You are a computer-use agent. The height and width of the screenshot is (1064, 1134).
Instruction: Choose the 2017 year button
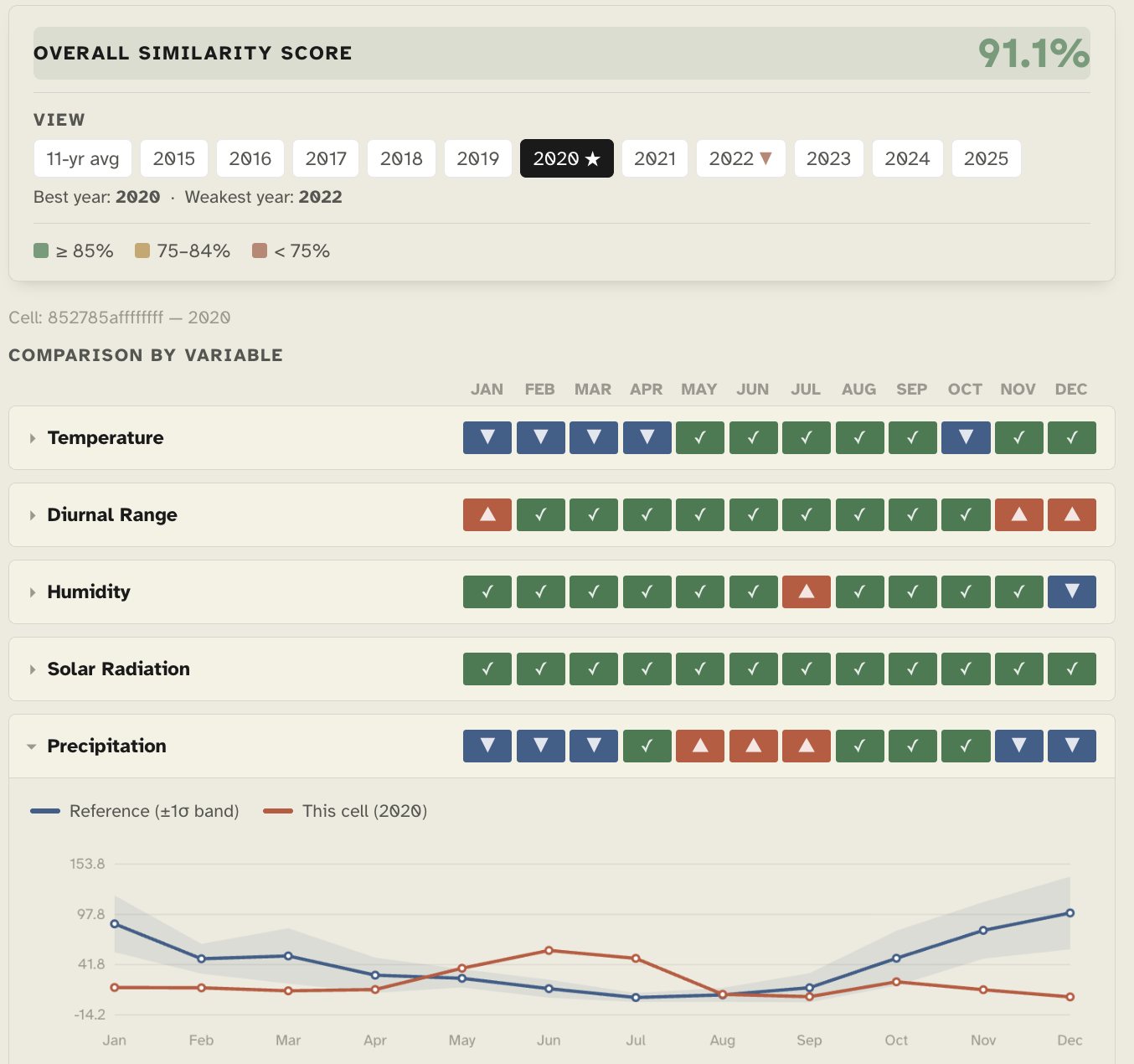coord(326,158)
